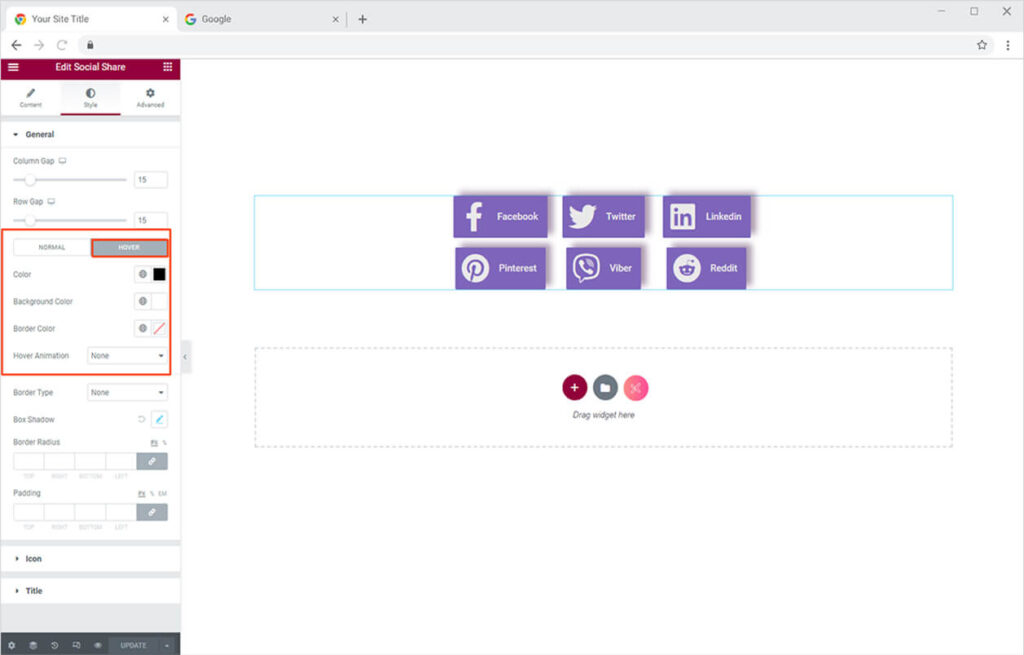The image size is (1024, 655).
Task: Switch to the Advanced tab
Action: (150, 97)
